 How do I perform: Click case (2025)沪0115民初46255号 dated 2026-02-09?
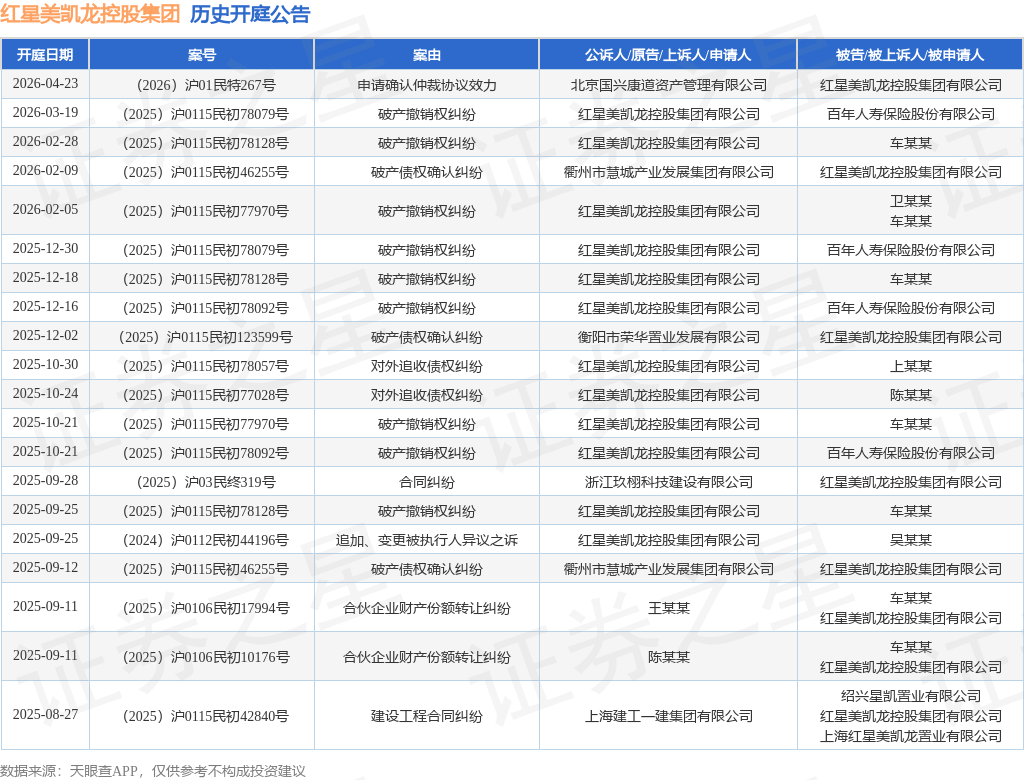(x=206, y=172)
